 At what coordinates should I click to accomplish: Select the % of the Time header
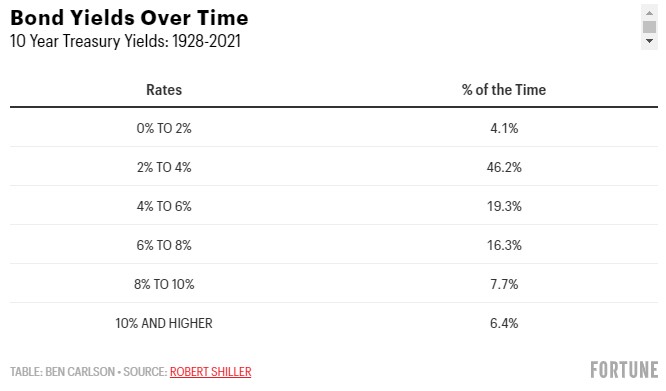click(x=504, y=90)
